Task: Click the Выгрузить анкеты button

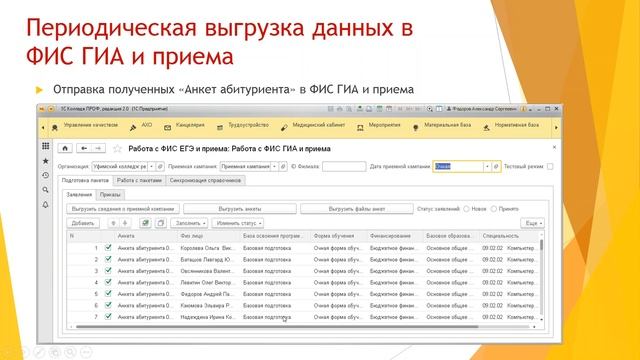Action: click(x=240, y=209)
